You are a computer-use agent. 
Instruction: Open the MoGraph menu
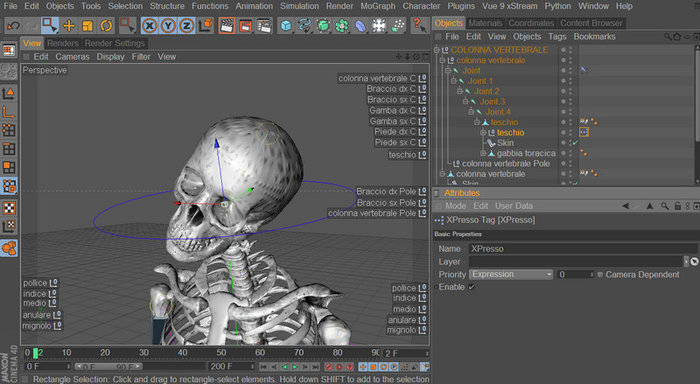(x=378, y=6)
